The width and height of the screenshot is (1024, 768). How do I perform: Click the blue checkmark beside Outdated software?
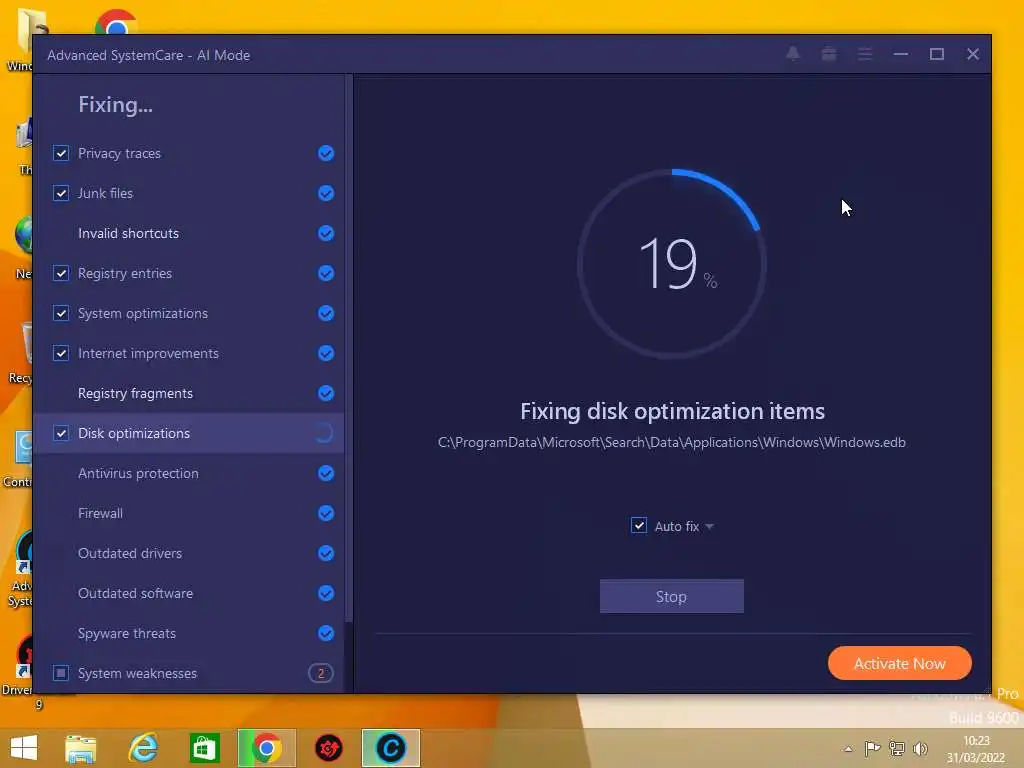point(326,593)
